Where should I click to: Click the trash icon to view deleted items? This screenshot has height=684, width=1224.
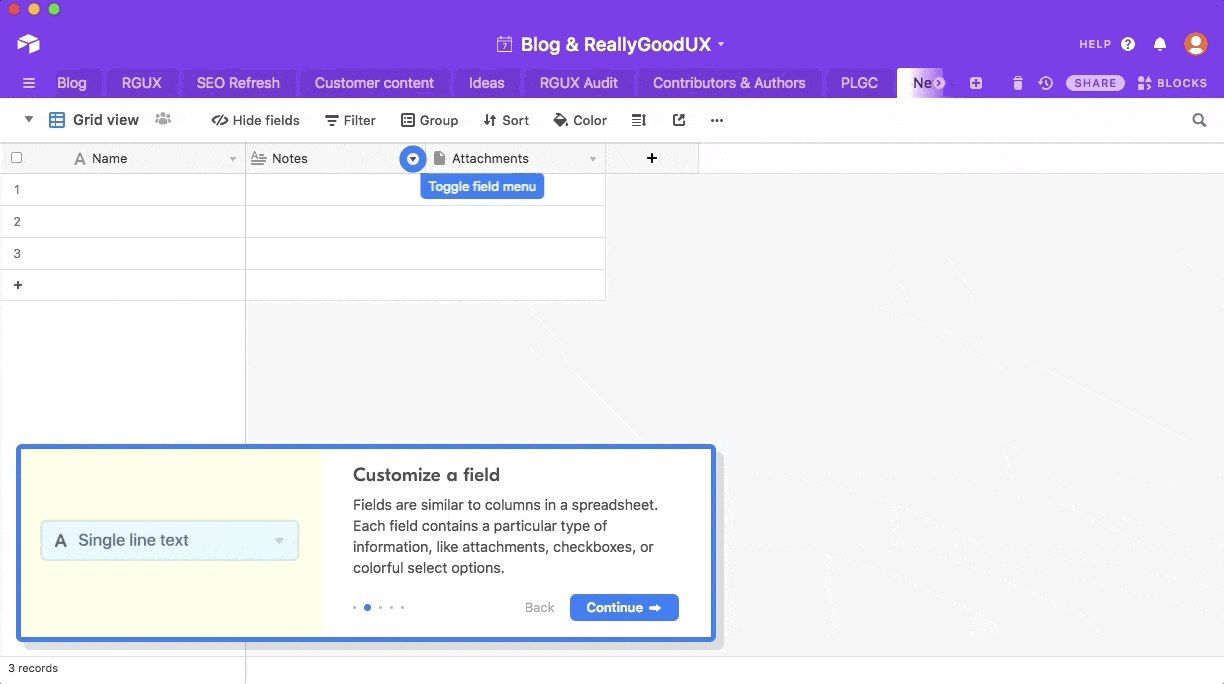click(x=1017, y=83)
